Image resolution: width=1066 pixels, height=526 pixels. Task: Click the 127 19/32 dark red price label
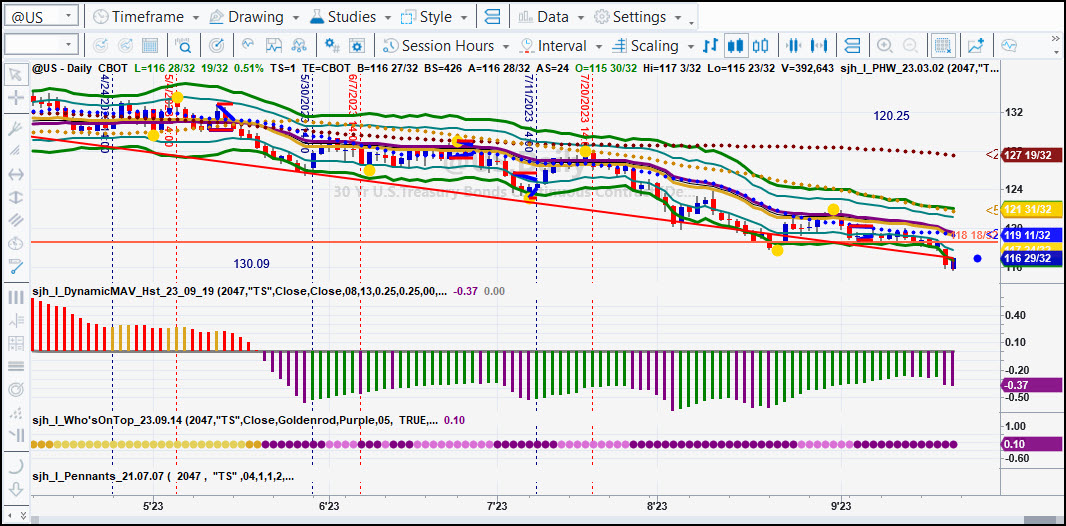1032,155
